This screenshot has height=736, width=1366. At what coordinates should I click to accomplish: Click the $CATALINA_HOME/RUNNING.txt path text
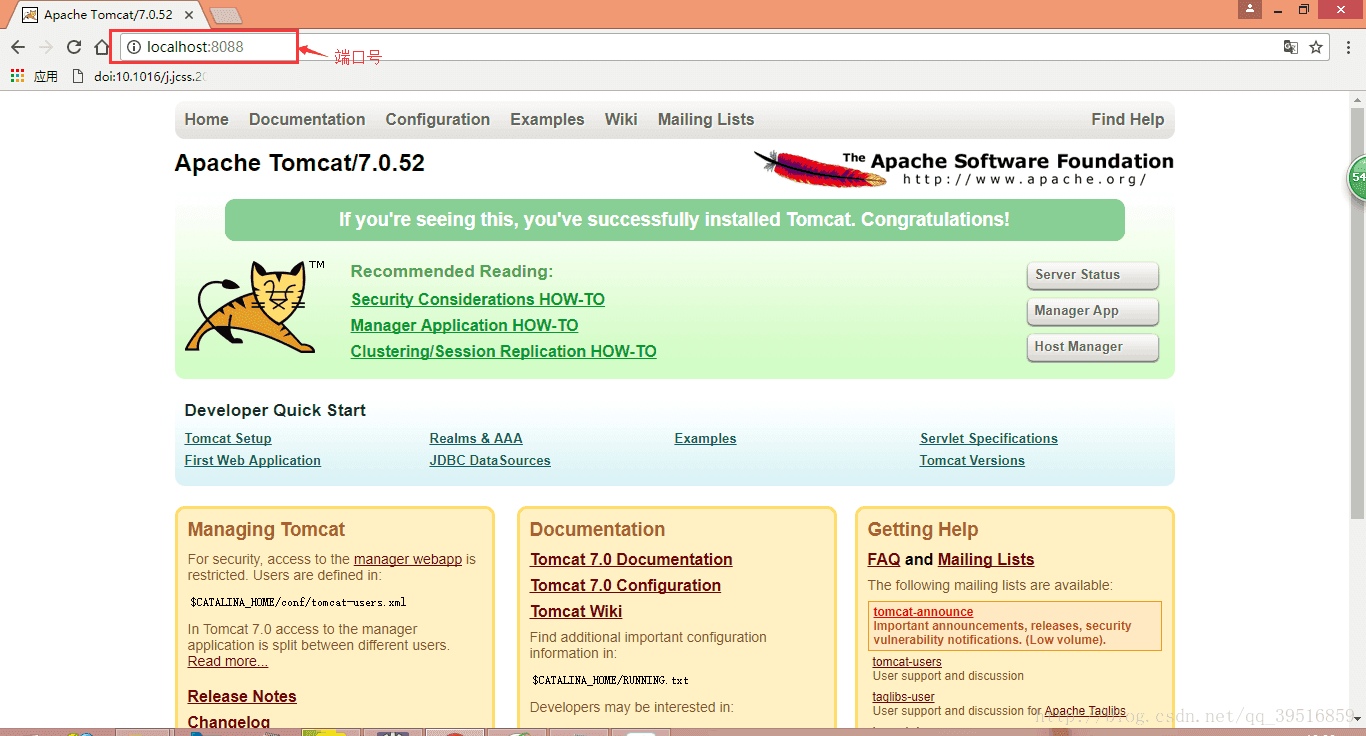[610, 680]
